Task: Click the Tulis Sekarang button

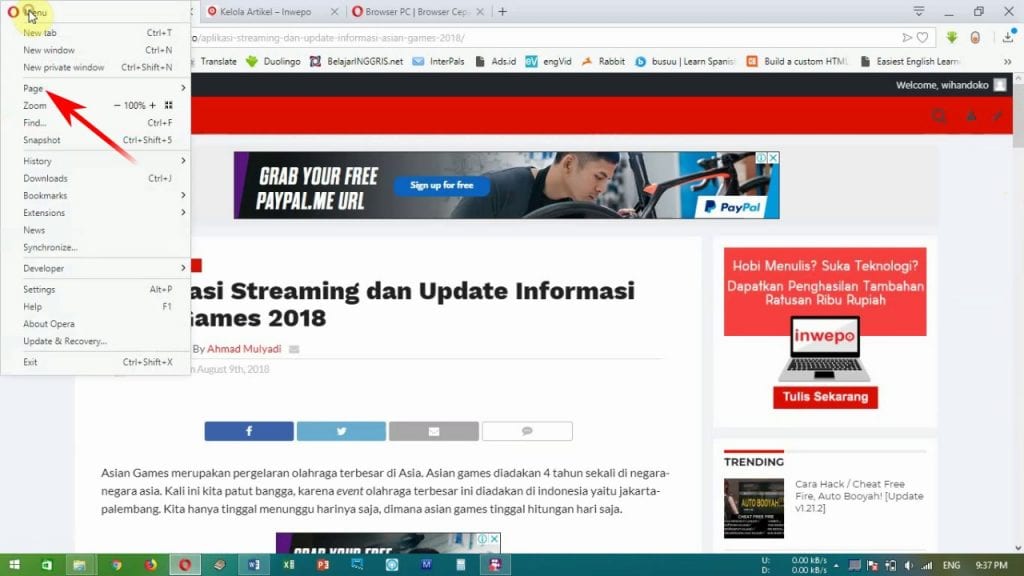Action: coord(825,397)
